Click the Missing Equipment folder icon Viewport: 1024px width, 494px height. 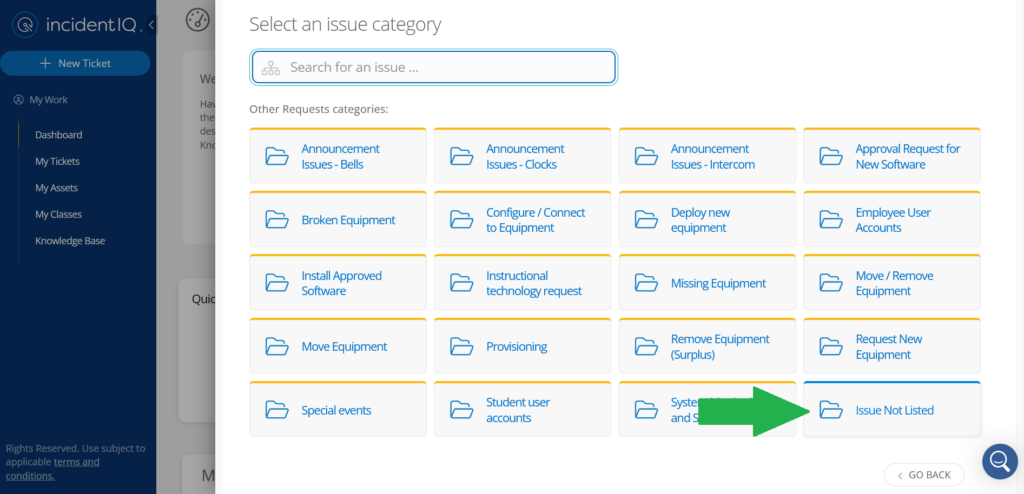pyautogui.click(x=647, y=283)
